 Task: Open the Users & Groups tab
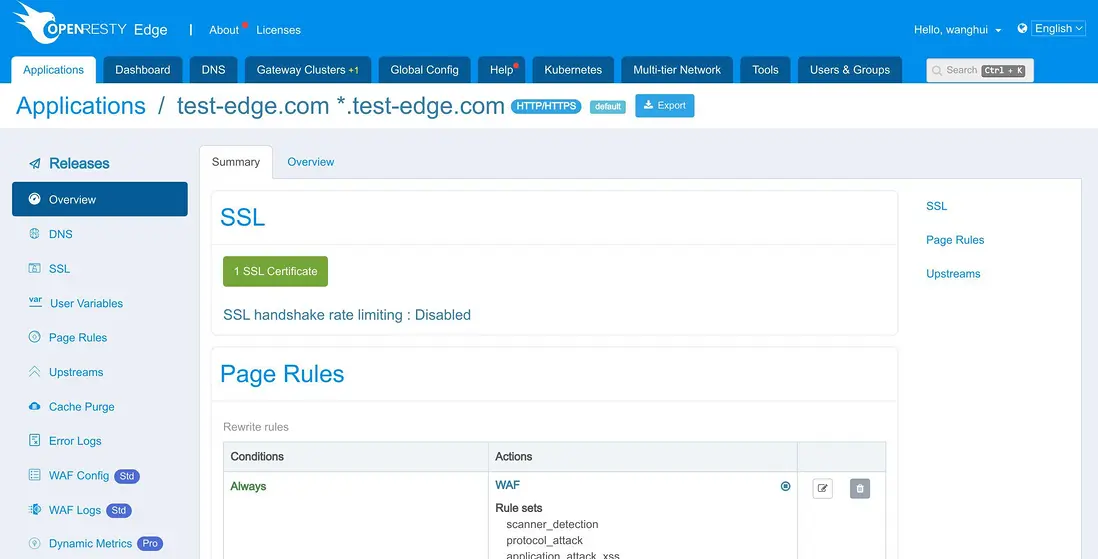tap(850, 70)
